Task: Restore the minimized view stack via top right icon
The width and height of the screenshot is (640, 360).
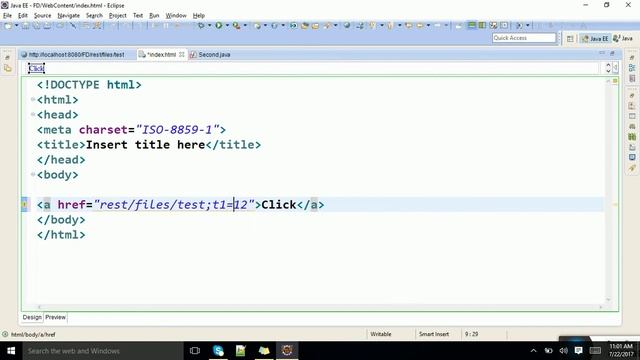Action: tap(632, 58)
